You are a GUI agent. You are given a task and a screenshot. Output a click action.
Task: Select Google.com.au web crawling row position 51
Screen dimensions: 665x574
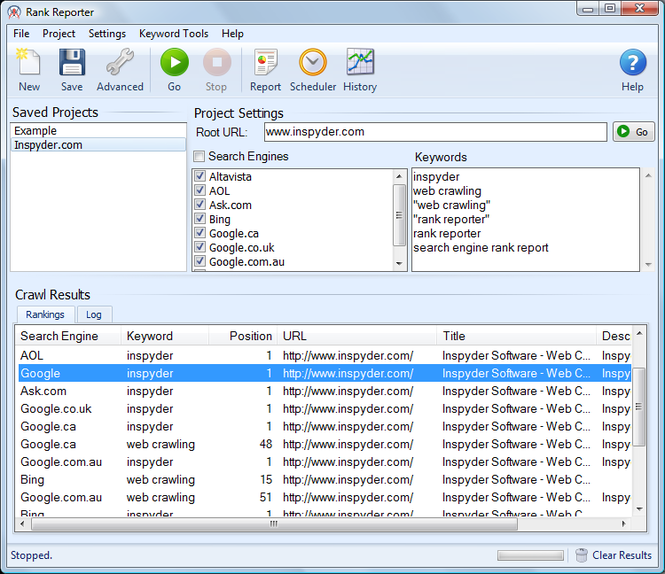click(x=324, y=497)
